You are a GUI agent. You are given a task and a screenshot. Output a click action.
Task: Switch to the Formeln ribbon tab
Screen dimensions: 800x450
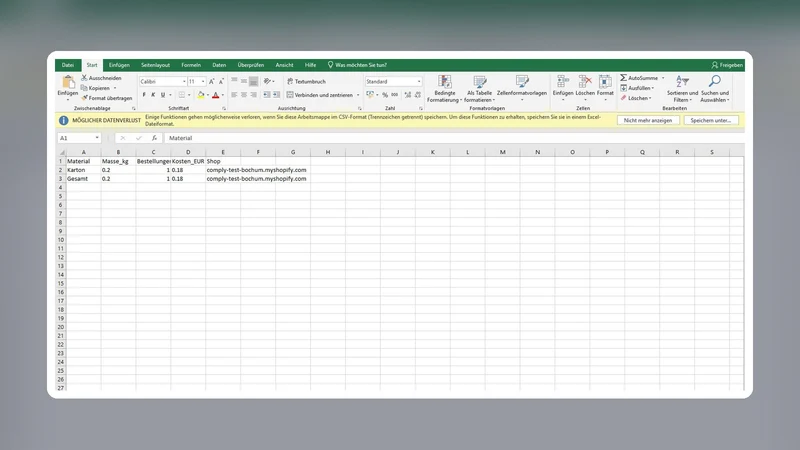coord(191,65)
